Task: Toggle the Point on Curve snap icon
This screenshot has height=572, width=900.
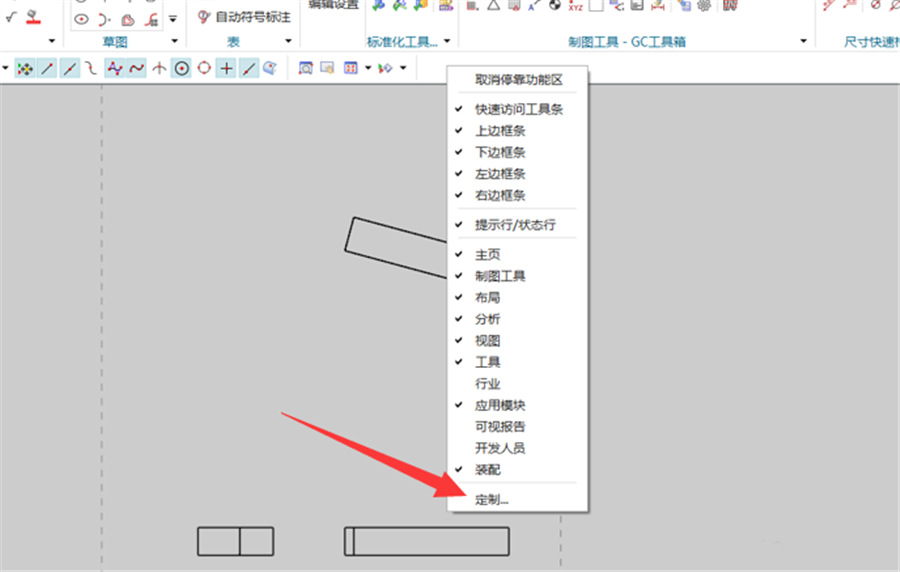Action: point(249,69)
